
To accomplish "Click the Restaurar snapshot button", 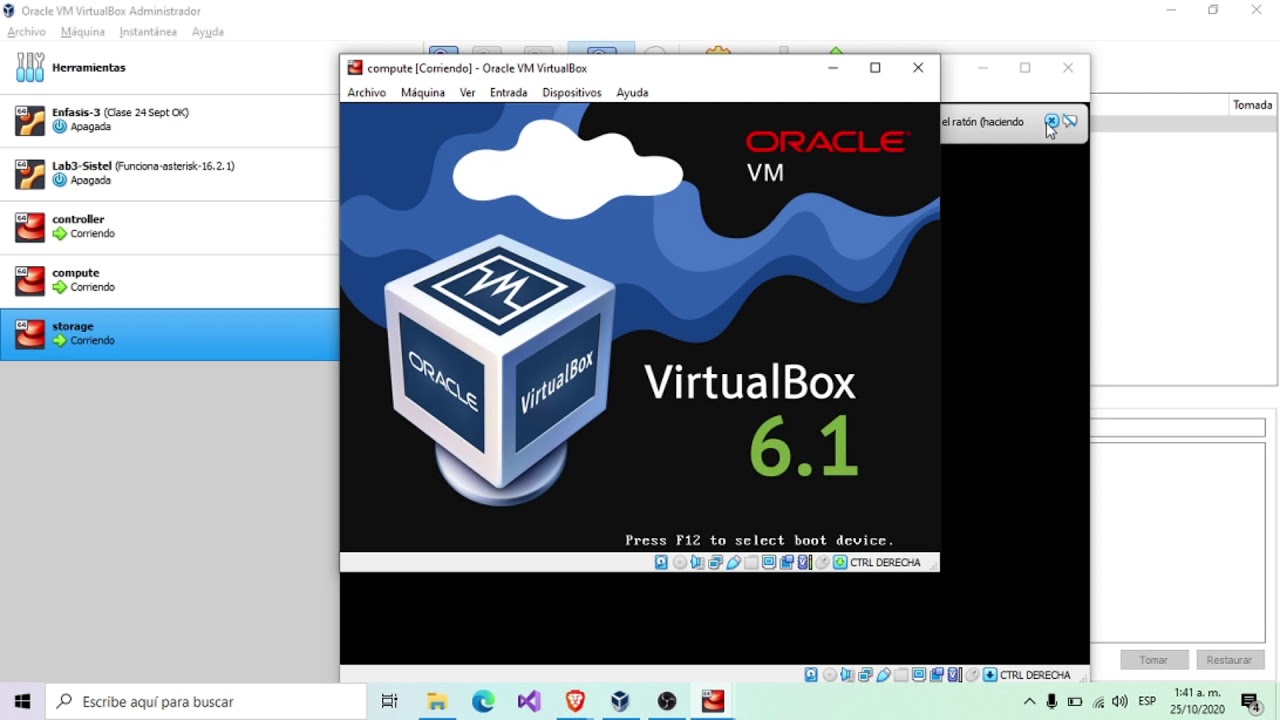I will tap(1229, 660).
